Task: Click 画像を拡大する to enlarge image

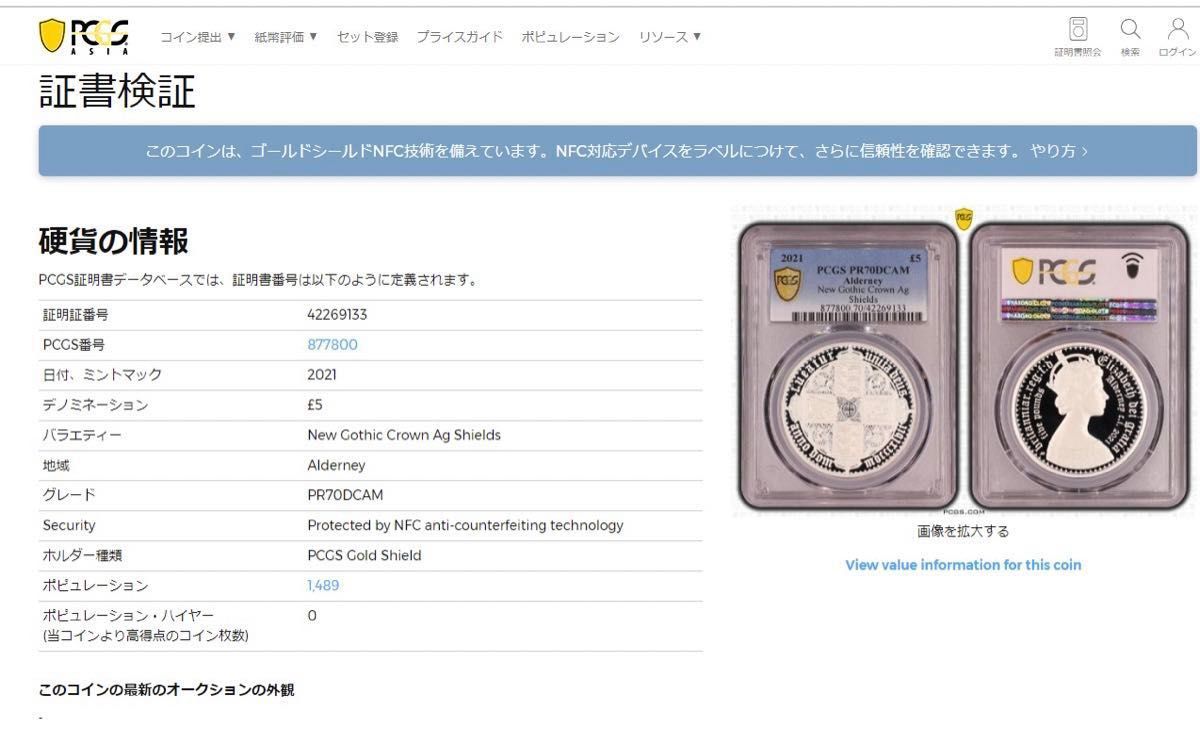Action: click(963, 531)
